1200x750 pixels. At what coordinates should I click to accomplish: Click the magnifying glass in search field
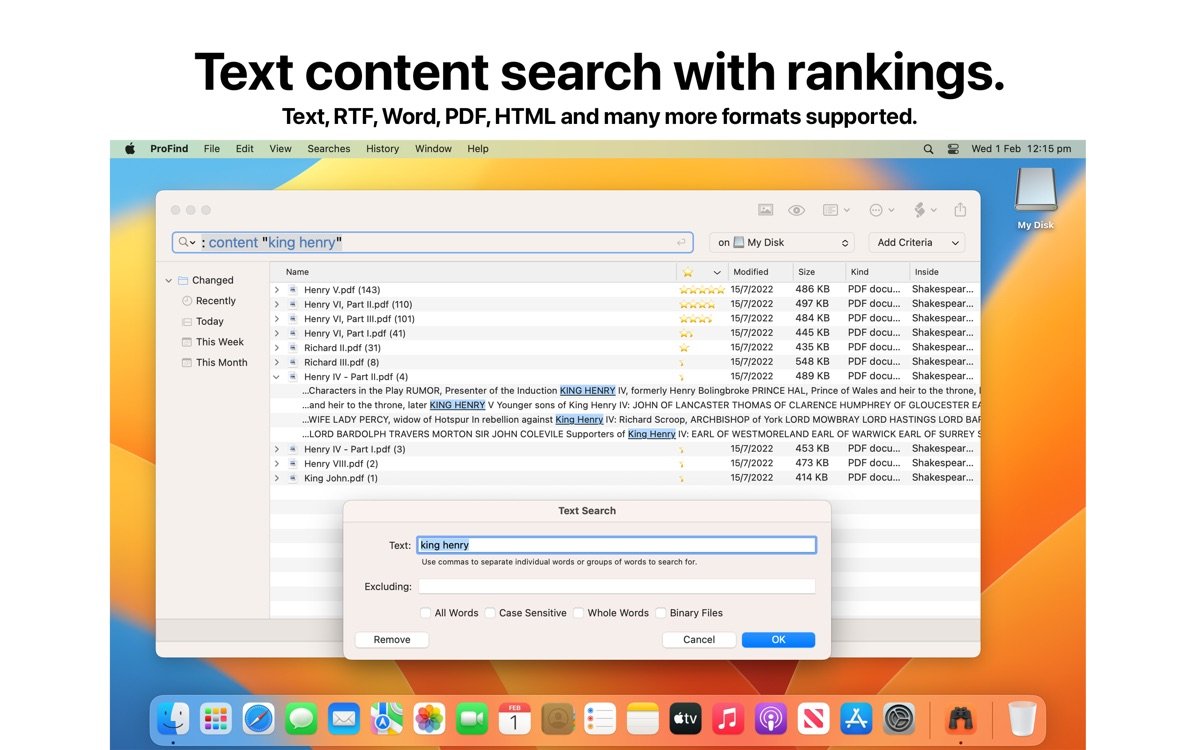184,243
